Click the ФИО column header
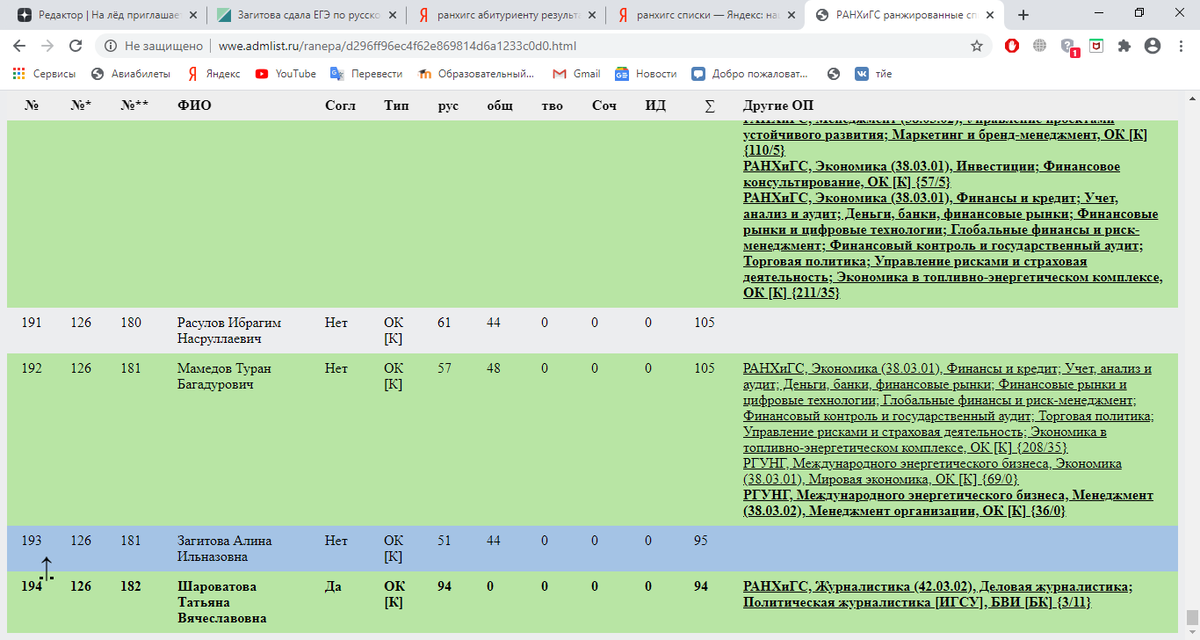 [194, 105]
